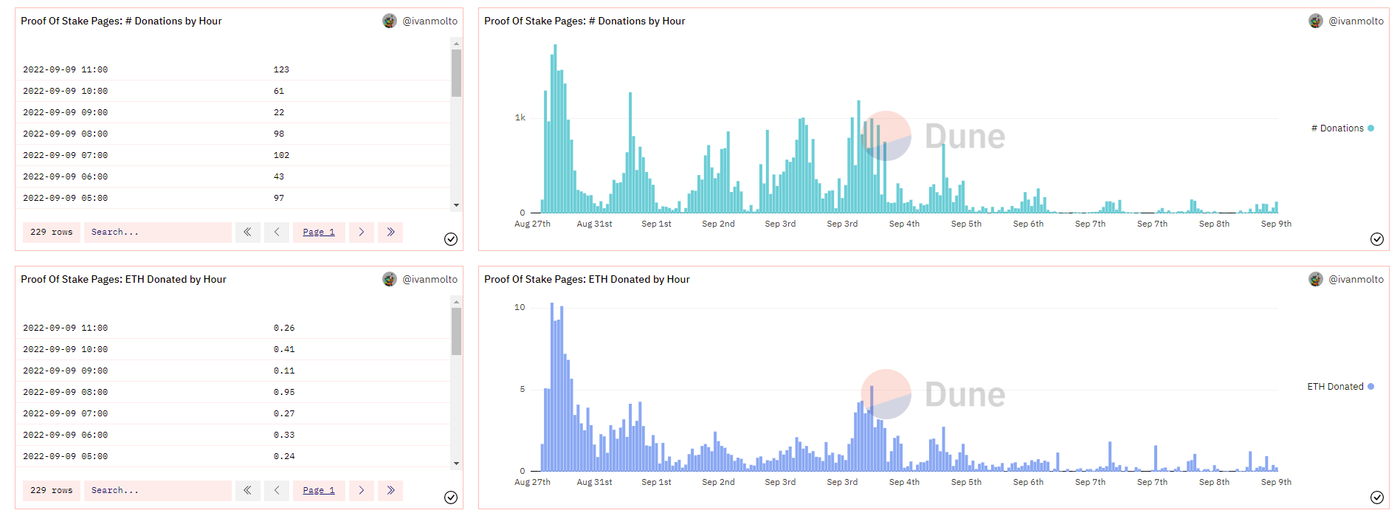
Task: Jump to the first page of the ETH Donated table
Action: coord(247,490)
